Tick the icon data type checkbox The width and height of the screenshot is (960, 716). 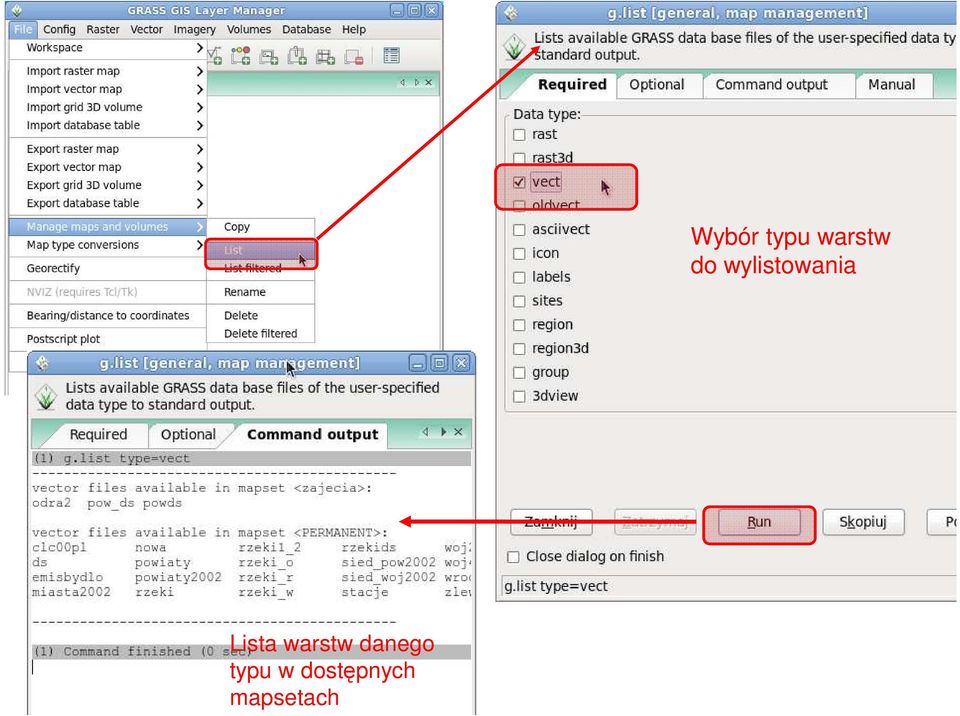519,254
